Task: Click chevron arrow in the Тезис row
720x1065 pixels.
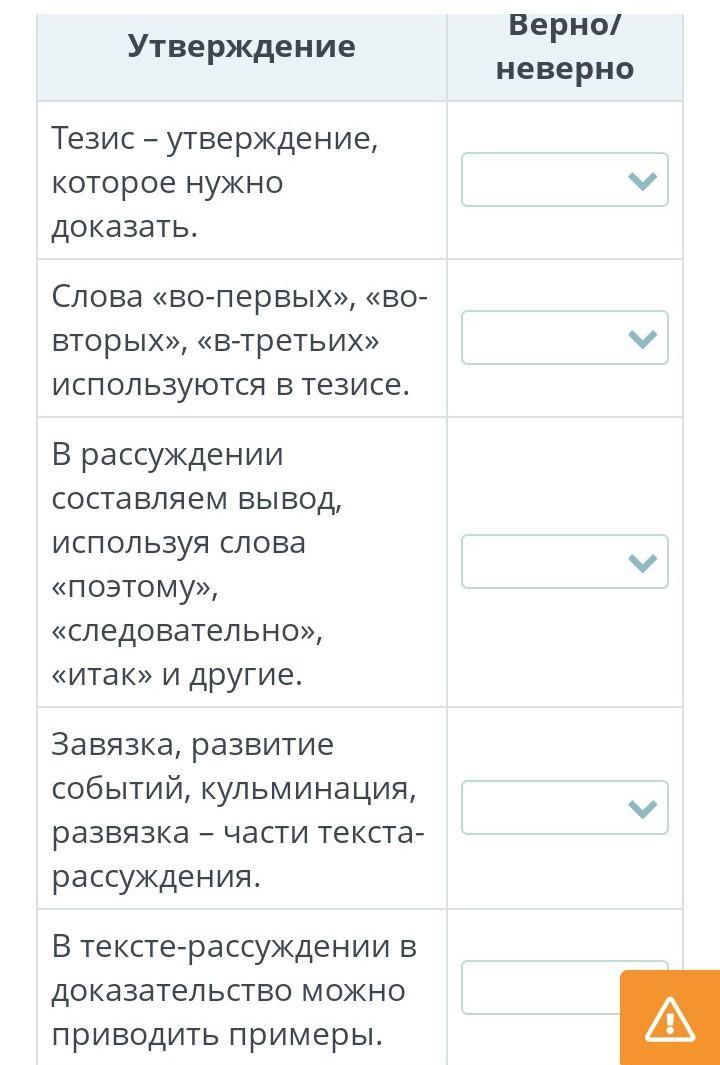Action: click(642, 181)
